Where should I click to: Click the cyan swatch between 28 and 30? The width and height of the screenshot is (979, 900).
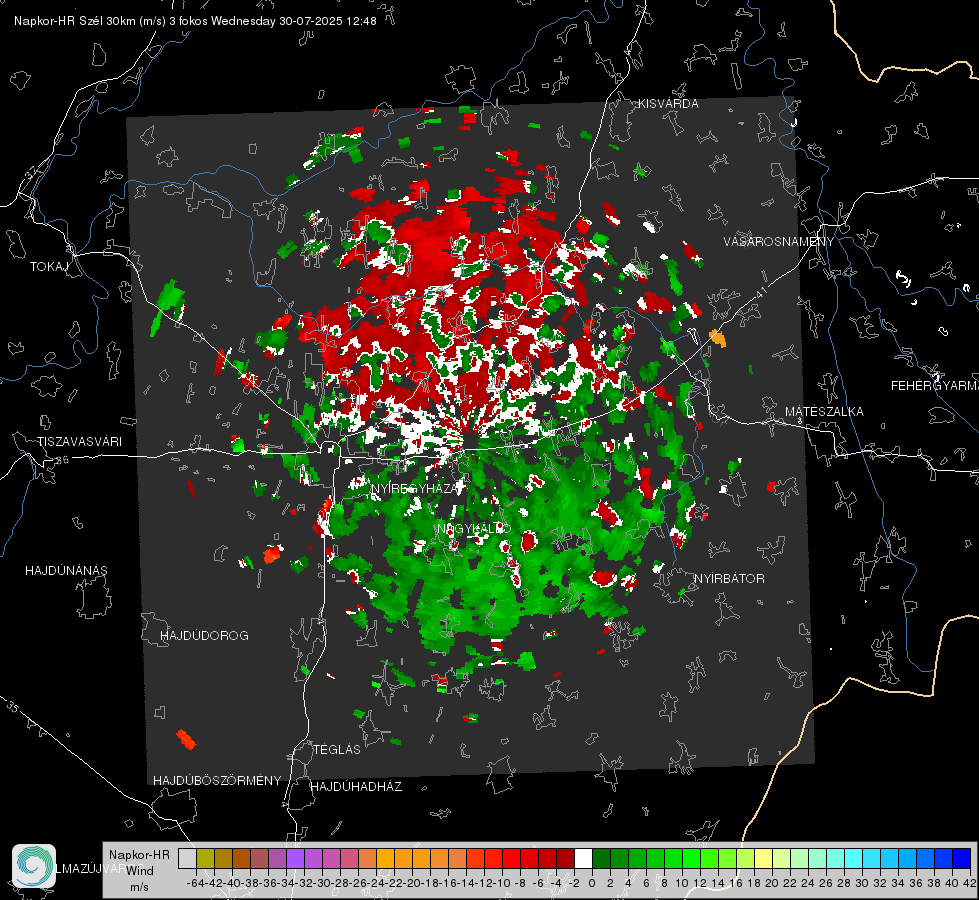coord(853,858)
